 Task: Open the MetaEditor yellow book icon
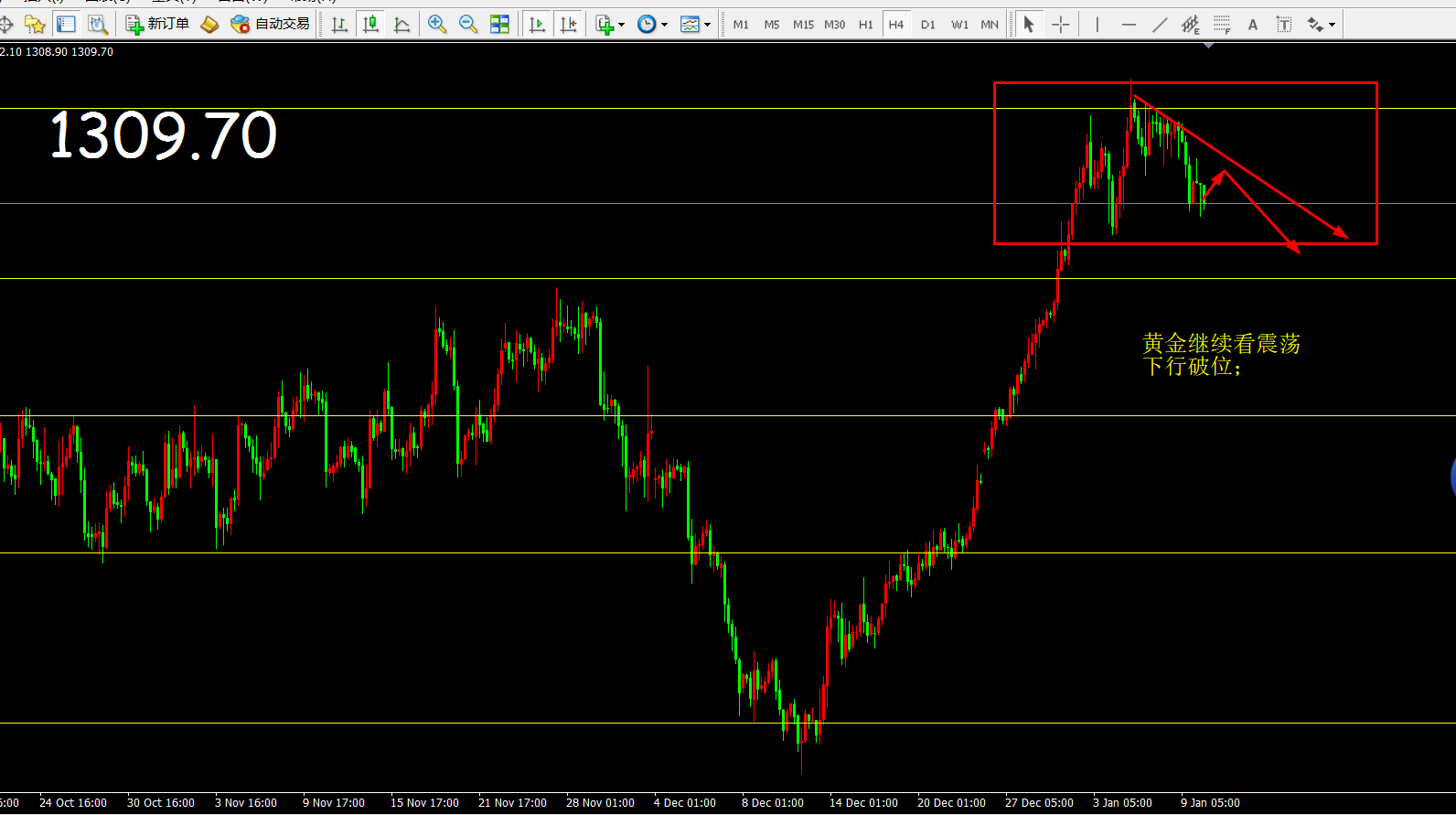tap(209, 25)
